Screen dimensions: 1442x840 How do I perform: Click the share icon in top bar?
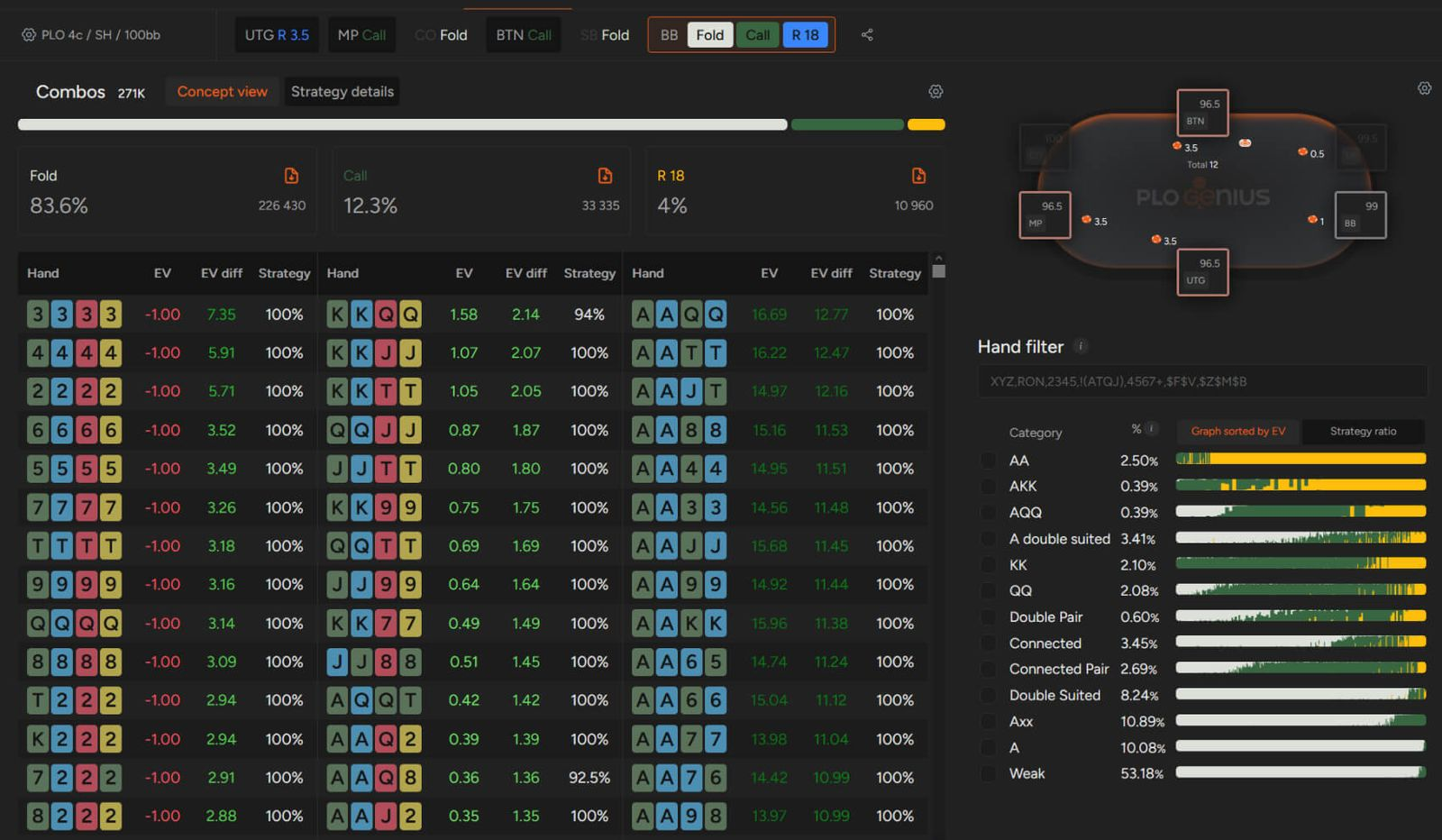point(867,35)
